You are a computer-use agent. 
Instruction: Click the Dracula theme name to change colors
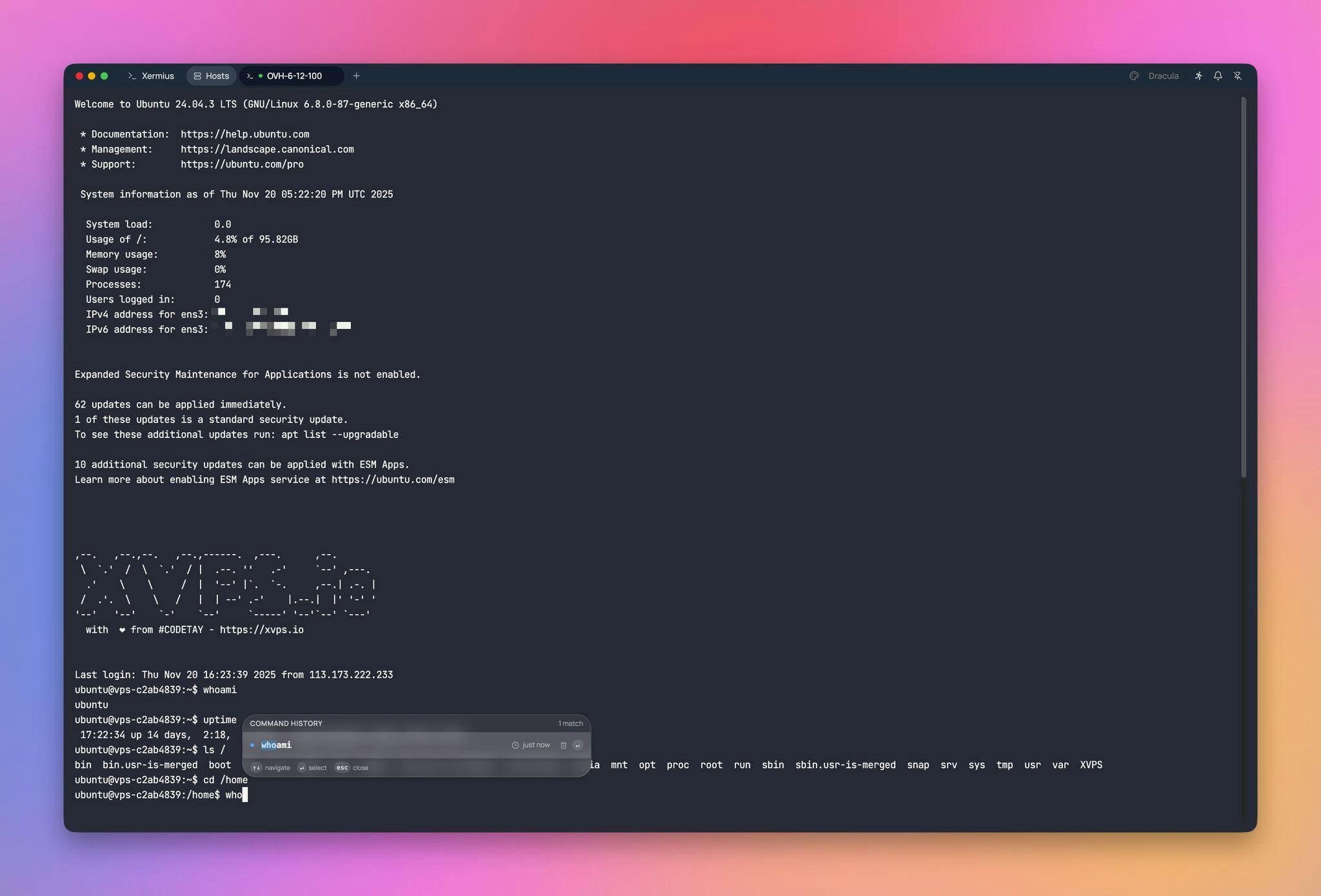pyautogui.click(x=1162, y=76)
